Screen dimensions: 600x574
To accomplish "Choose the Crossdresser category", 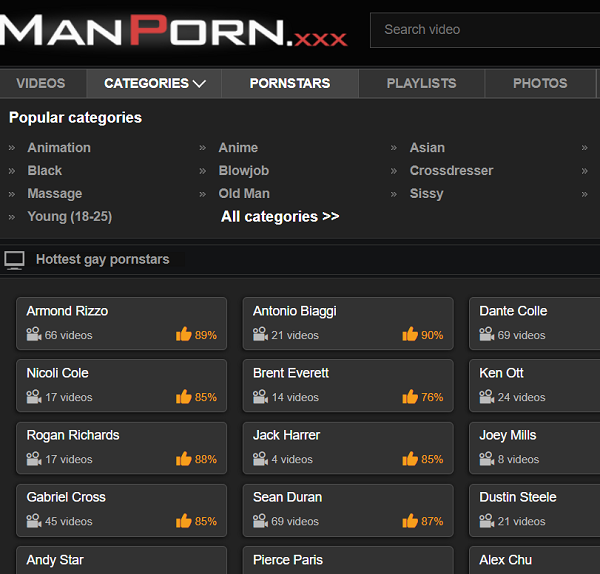I will coord(451,171).
